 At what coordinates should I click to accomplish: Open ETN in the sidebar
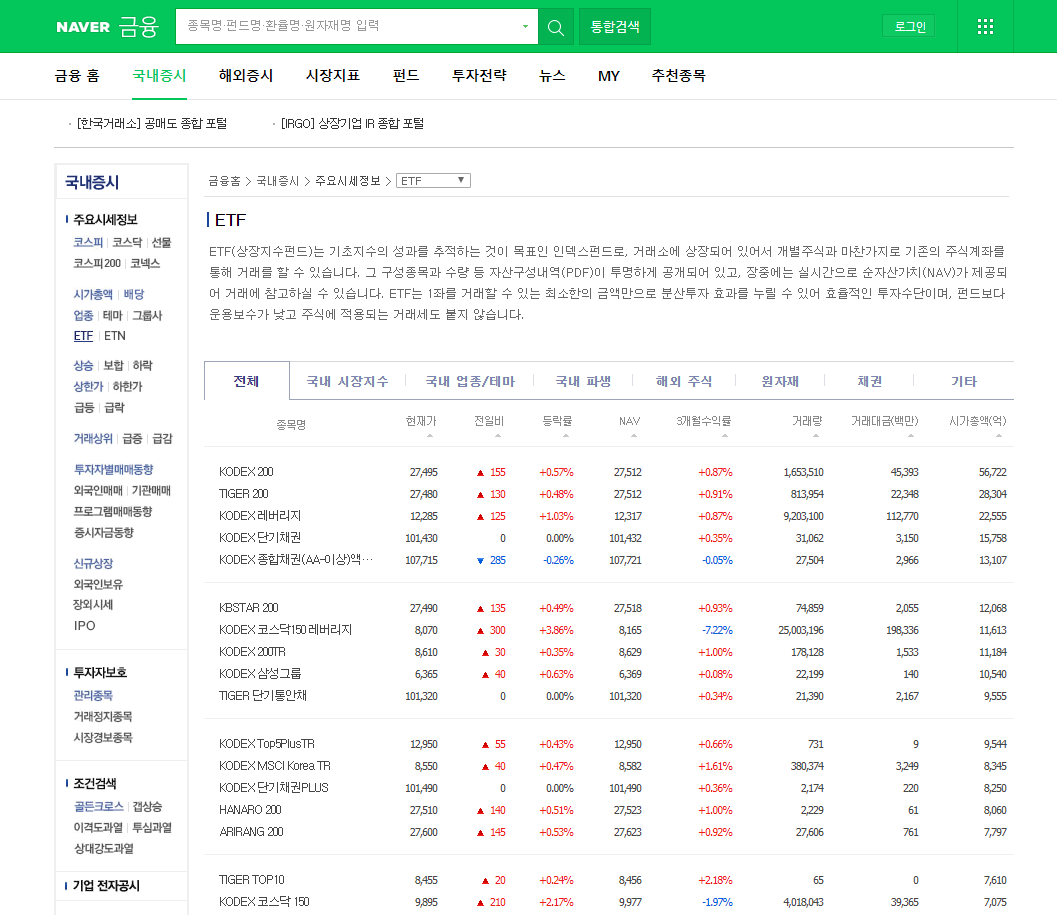pyautogui.click(x=115, y=336)
